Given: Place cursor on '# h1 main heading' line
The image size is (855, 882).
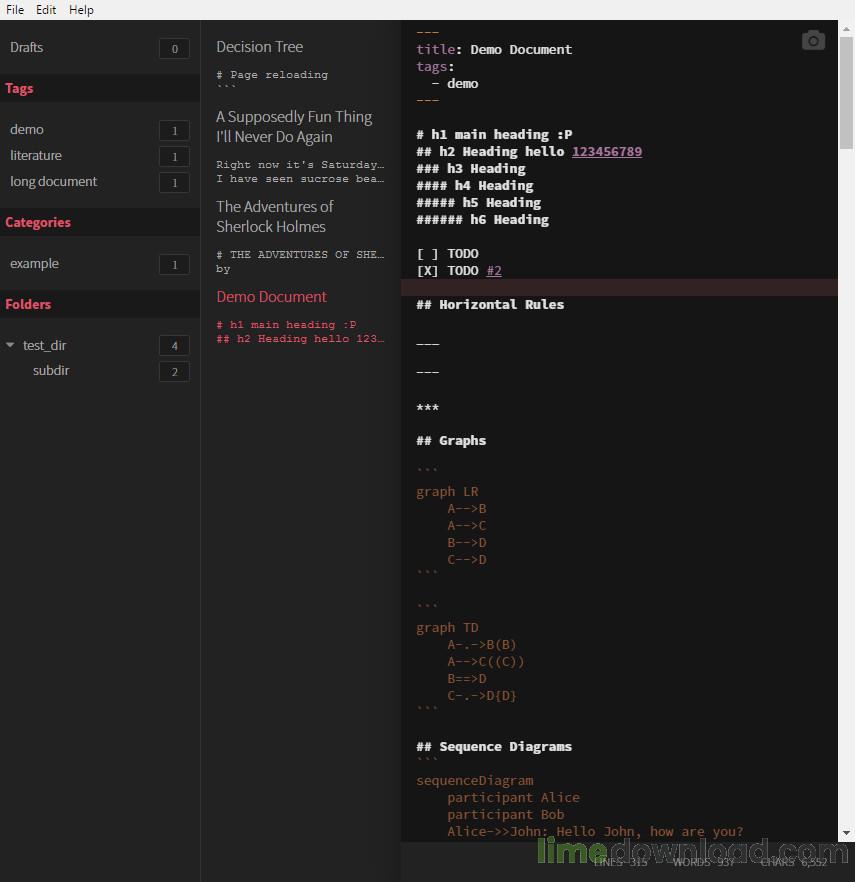Looking at the screenshot, I should 494,134.
